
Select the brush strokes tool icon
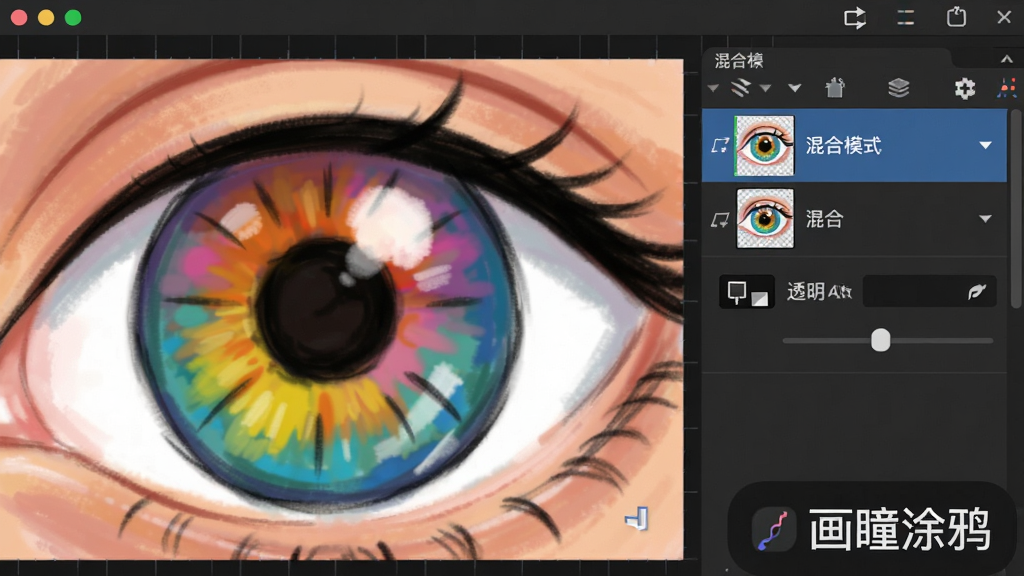[741, 88]
